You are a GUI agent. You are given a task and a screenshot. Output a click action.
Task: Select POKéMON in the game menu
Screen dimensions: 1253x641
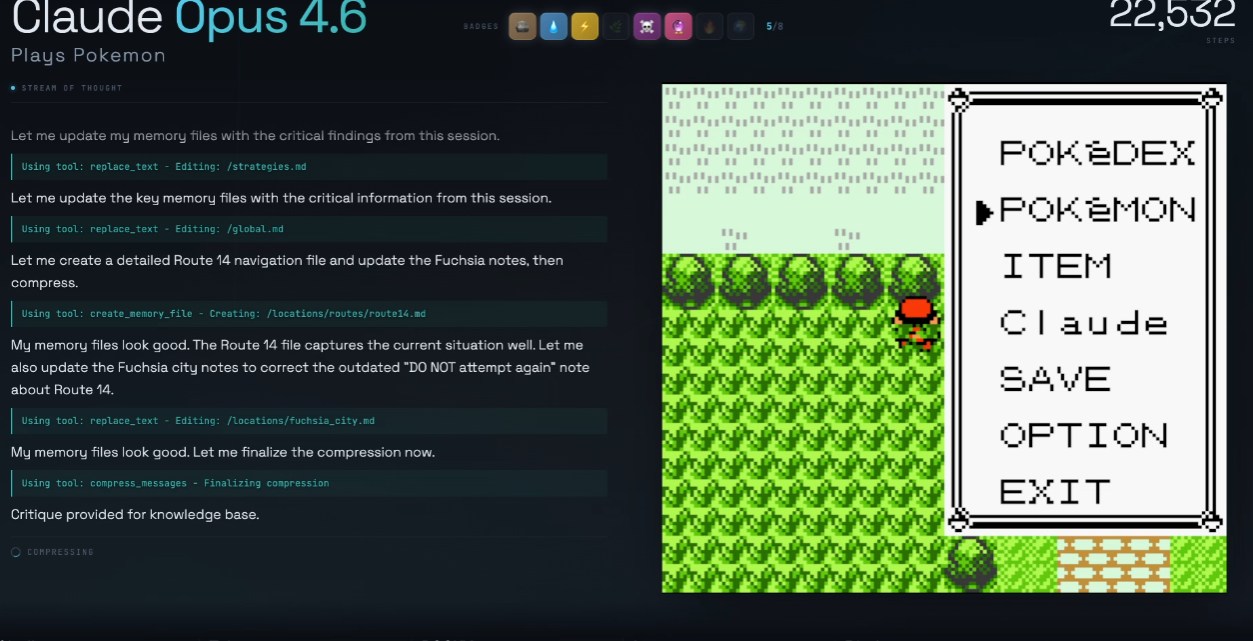click(x=1097, y=210)
